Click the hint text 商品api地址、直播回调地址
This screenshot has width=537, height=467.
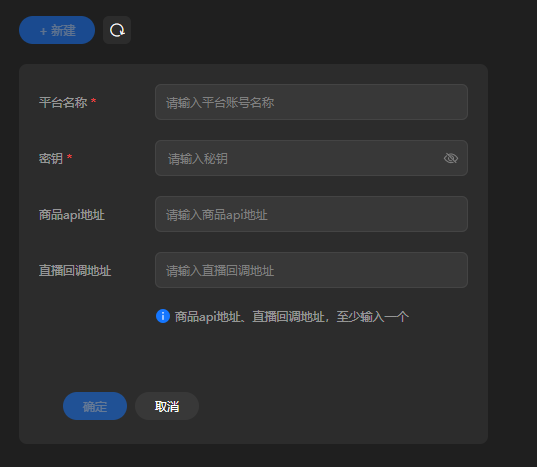250,317
